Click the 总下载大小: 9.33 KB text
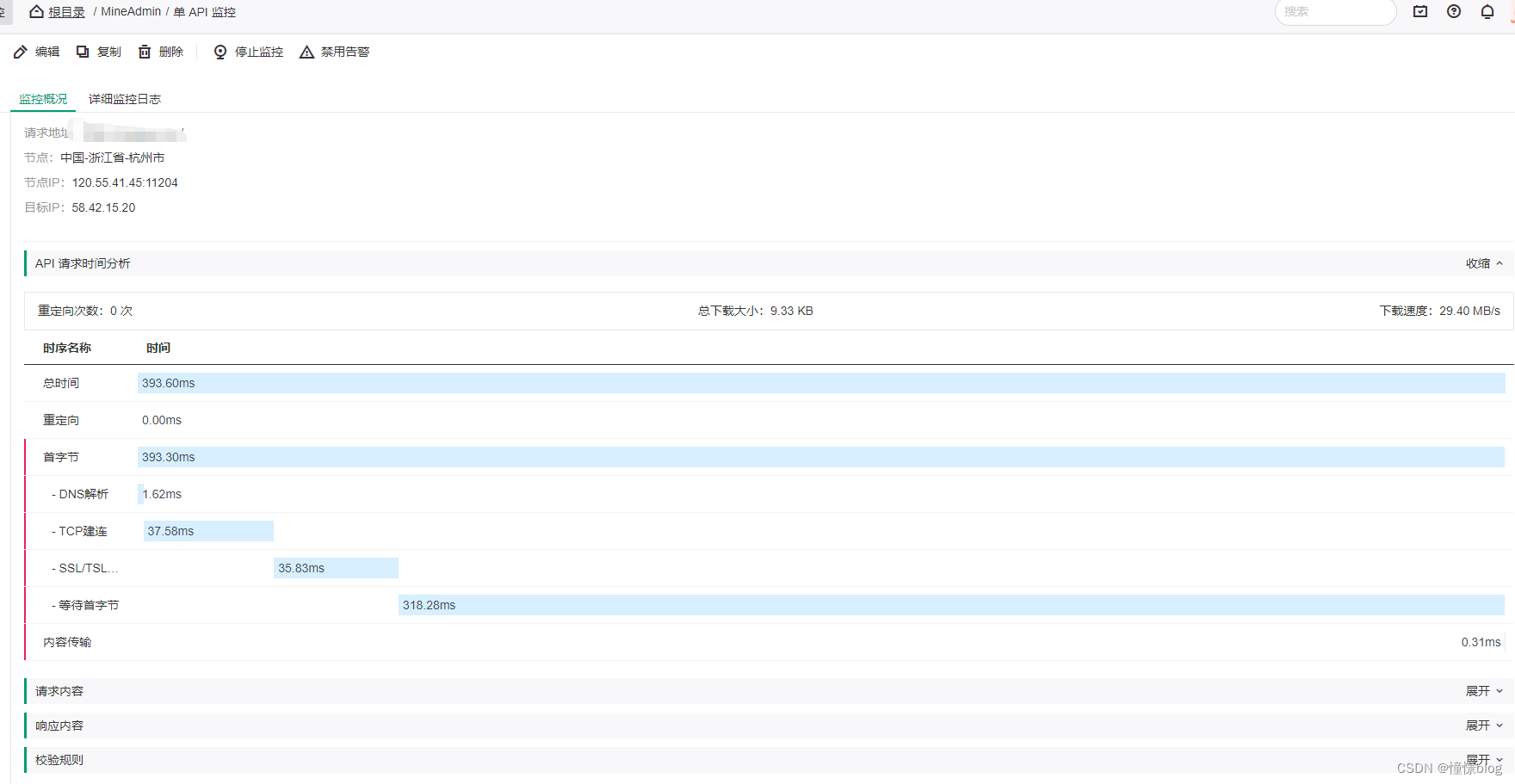Screen dimensions: 1515x784 tap(755, 311)
